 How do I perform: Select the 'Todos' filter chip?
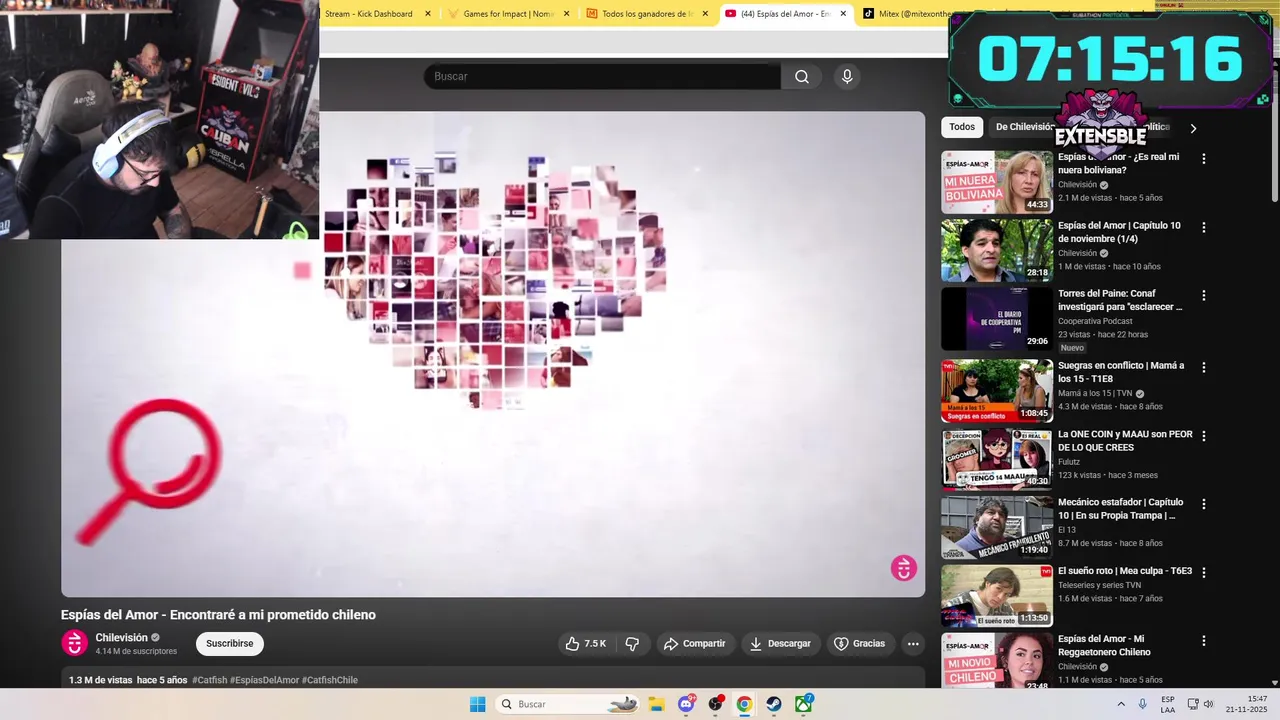coord(962,127)
